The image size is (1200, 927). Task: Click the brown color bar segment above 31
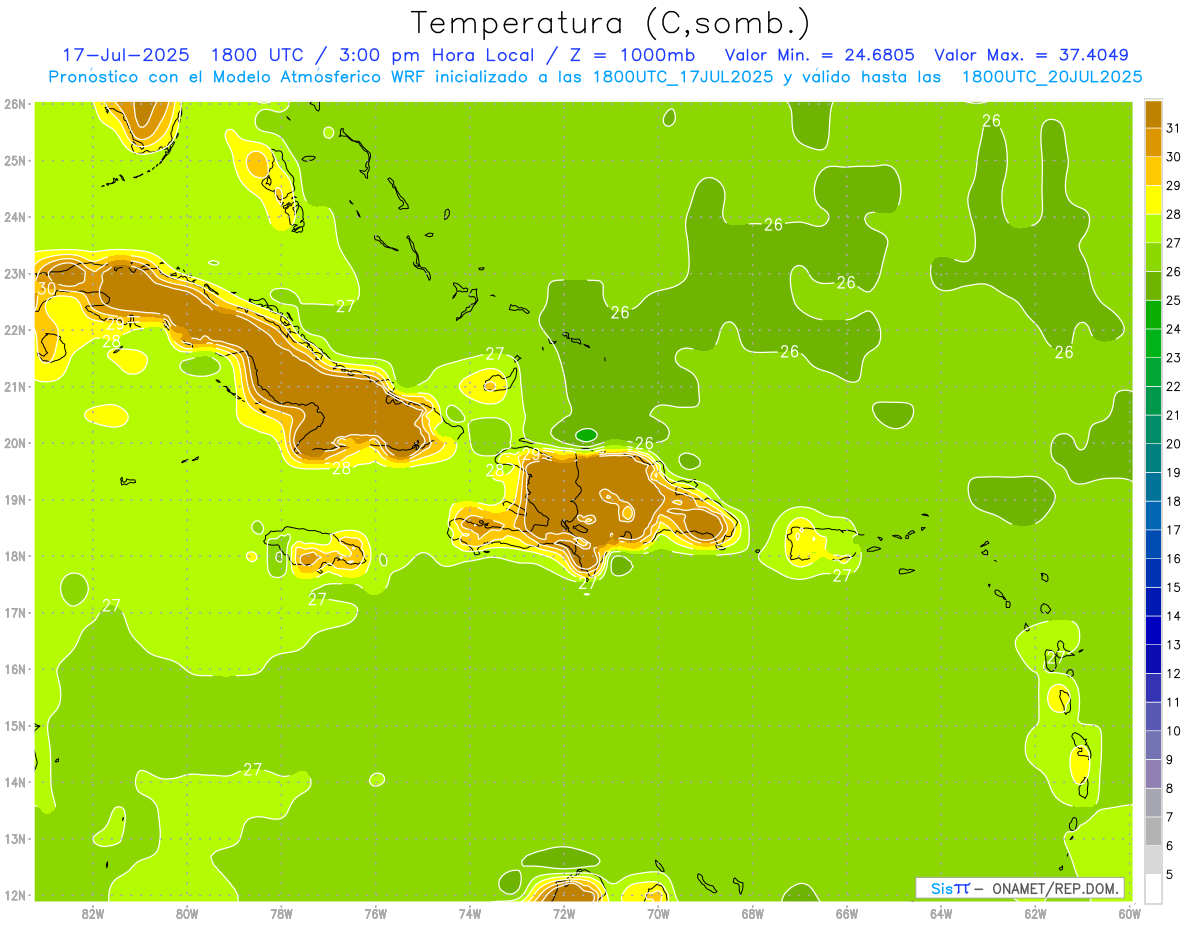(x=1153, y=114)
